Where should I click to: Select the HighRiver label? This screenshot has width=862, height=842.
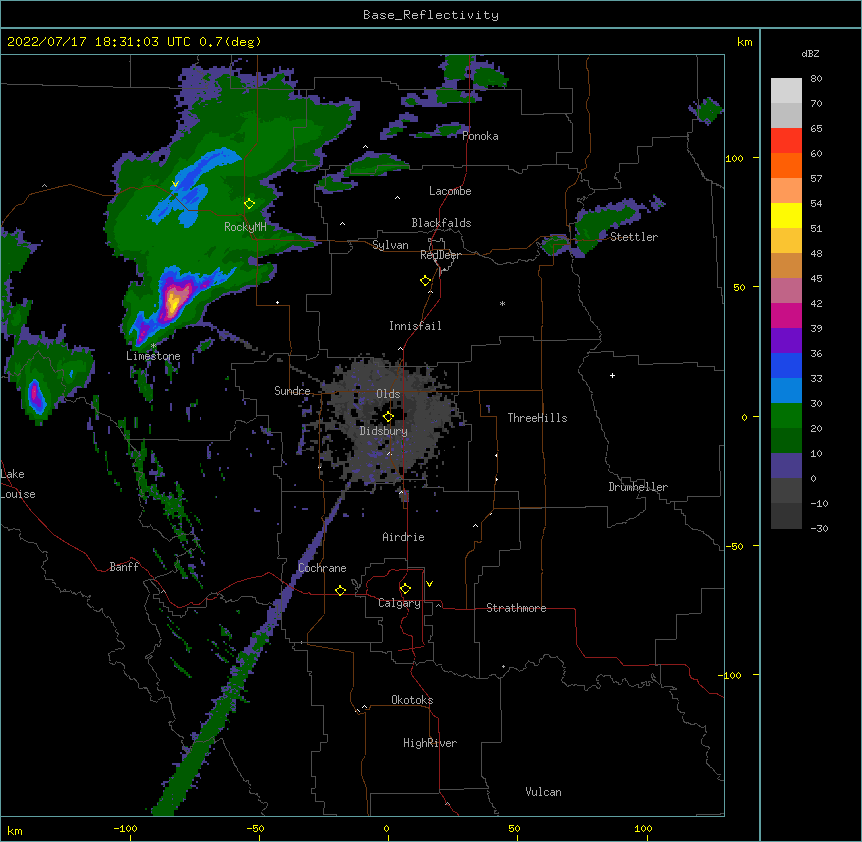coord(430,743)
